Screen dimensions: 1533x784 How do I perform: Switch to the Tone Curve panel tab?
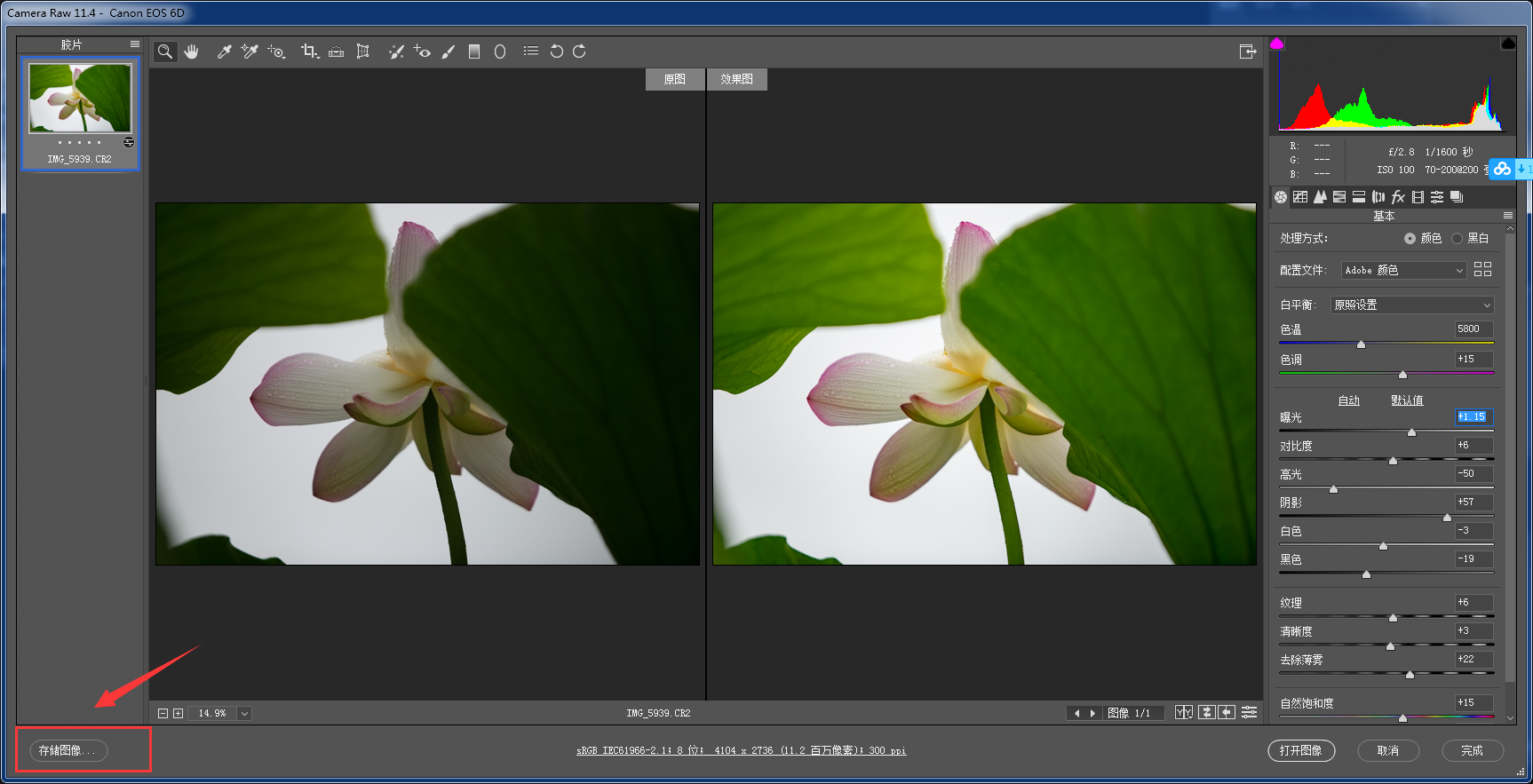coord(1300,197)
